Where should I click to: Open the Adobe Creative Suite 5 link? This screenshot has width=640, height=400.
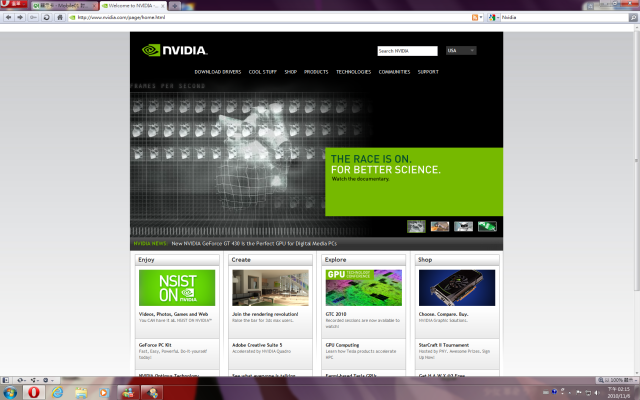tap(257, 345)
